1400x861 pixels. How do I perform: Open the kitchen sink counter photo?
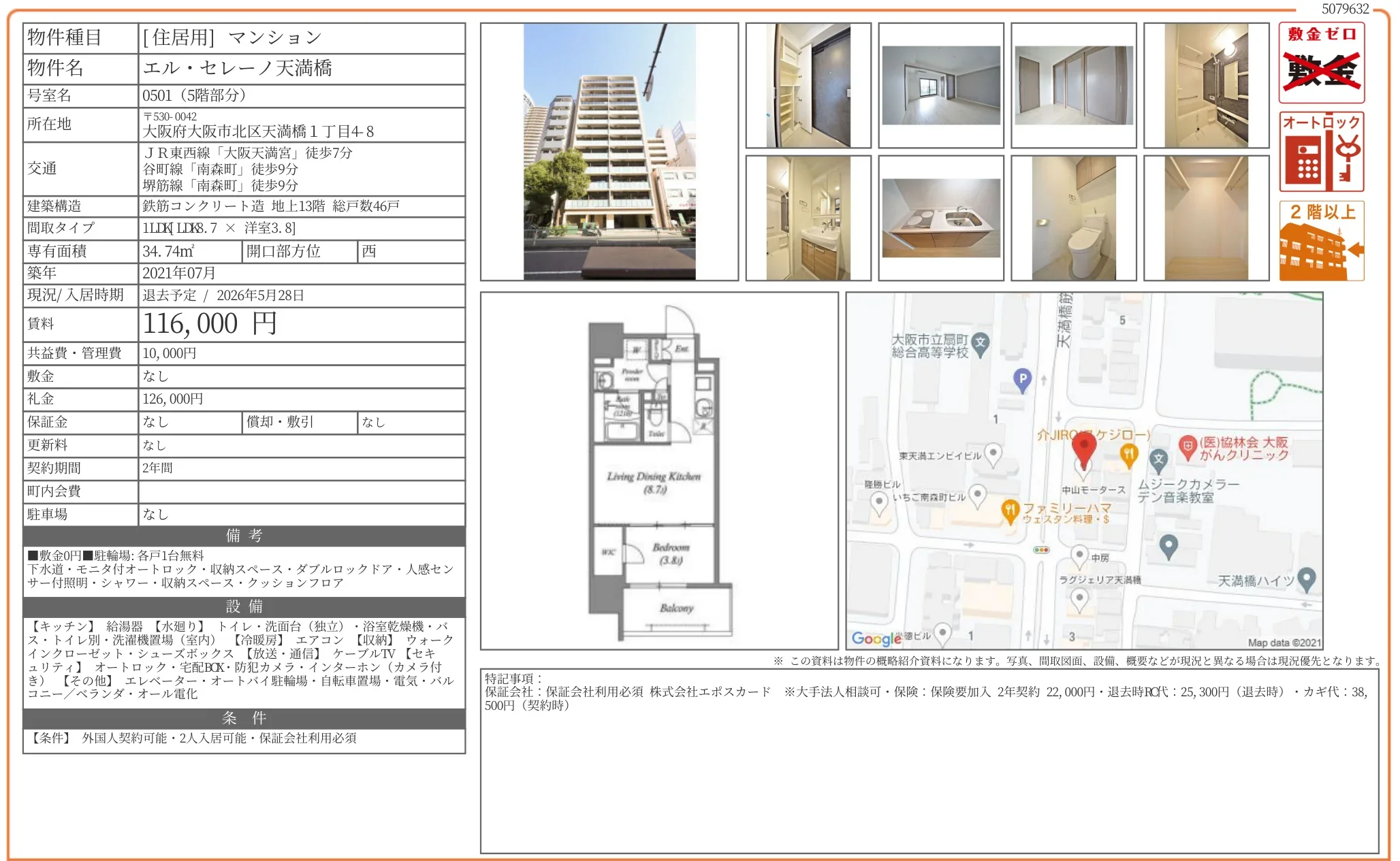[941, 218]
